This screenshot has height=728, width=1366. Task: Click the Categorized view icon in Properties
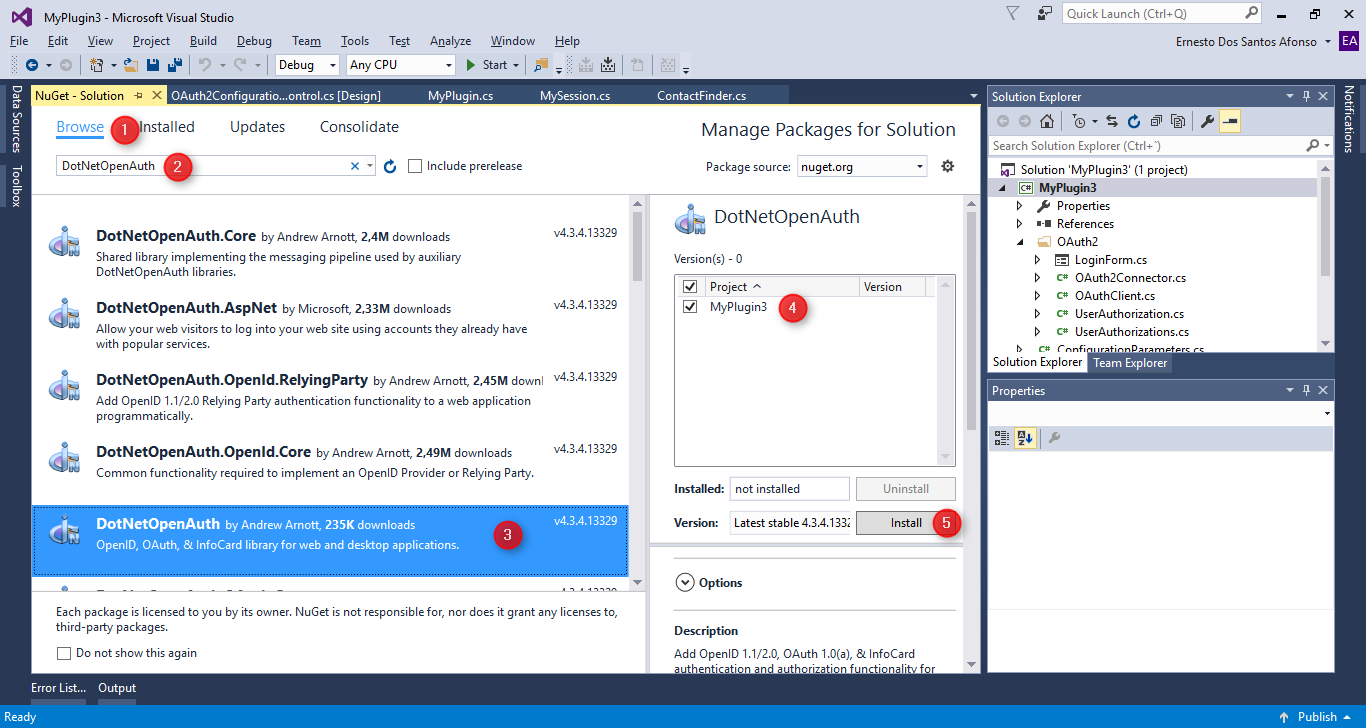[x=1002, y=438]
